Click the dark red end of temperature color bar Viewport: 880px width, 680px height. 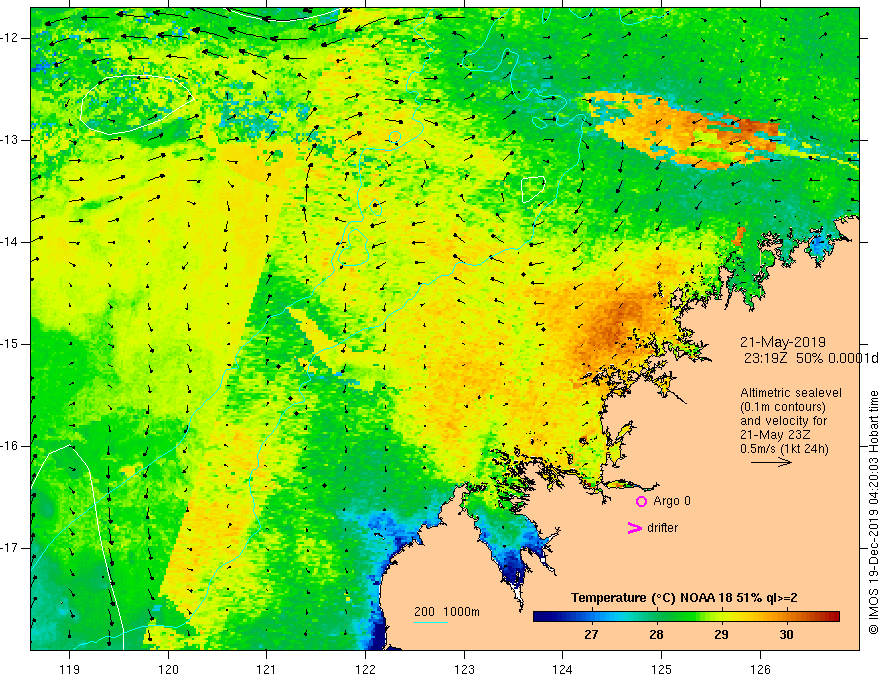[834, 616]
